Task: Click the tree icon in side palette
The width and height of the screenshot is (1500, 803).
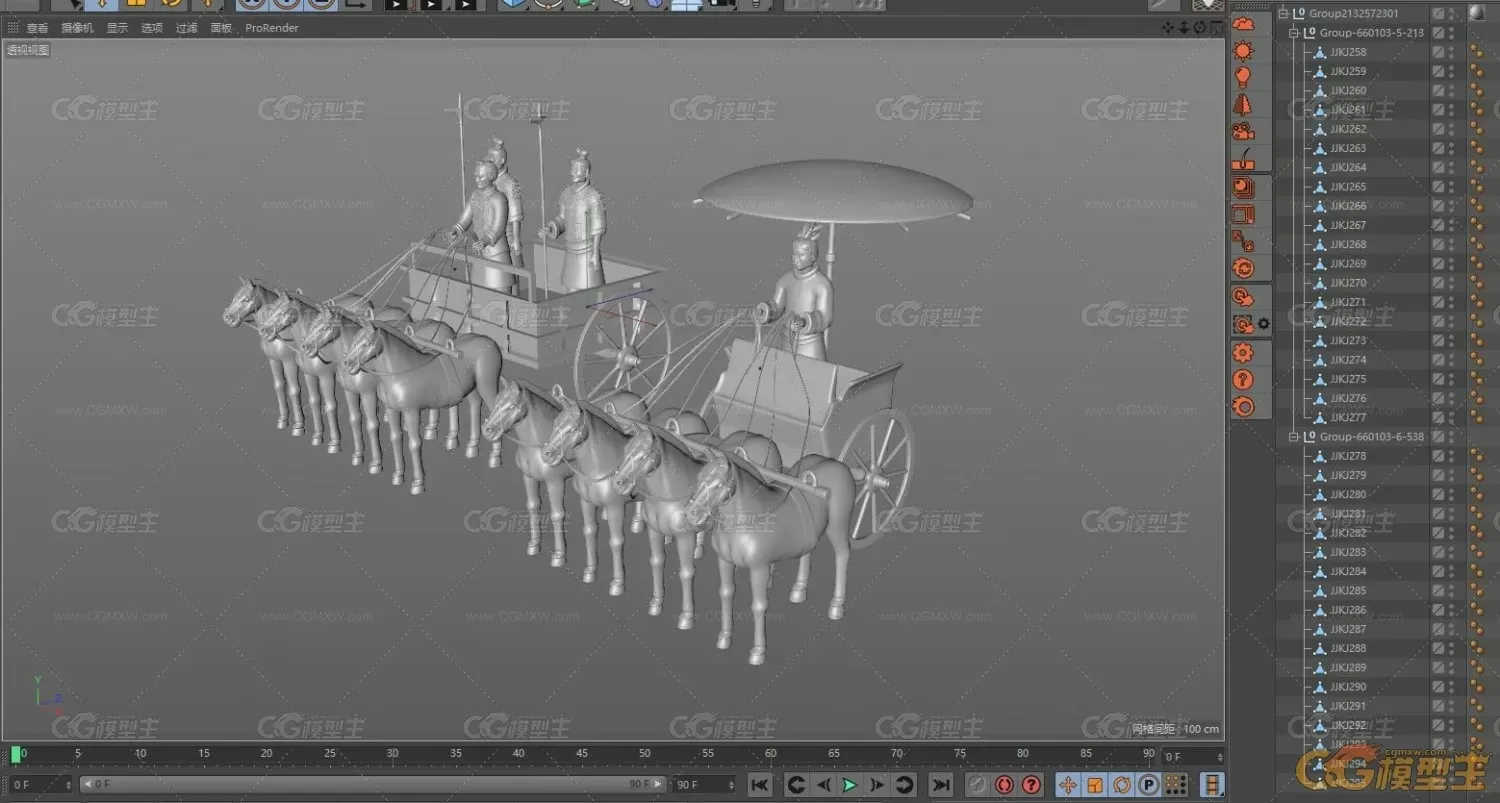Action: pos(1243,104)
